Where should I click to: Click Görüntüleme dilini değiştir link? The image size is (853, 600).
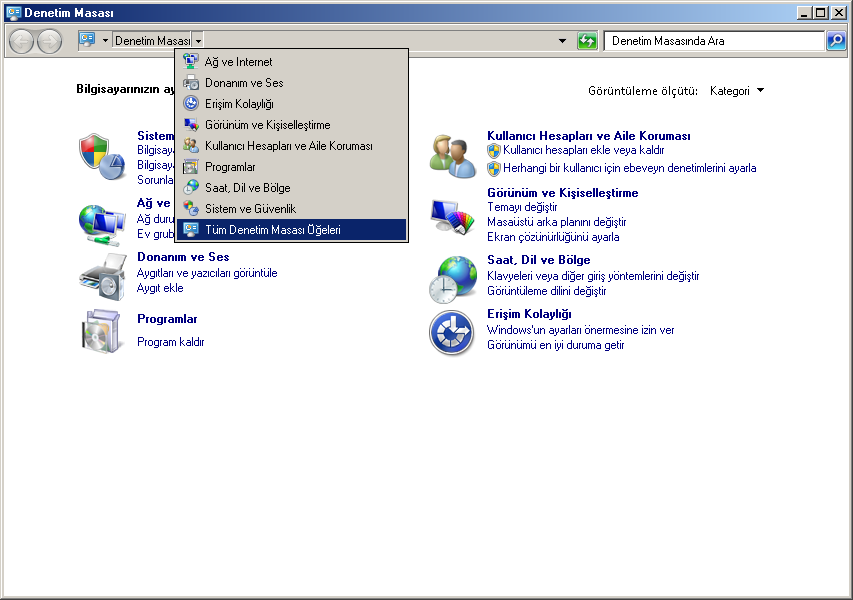pos(547,291)
